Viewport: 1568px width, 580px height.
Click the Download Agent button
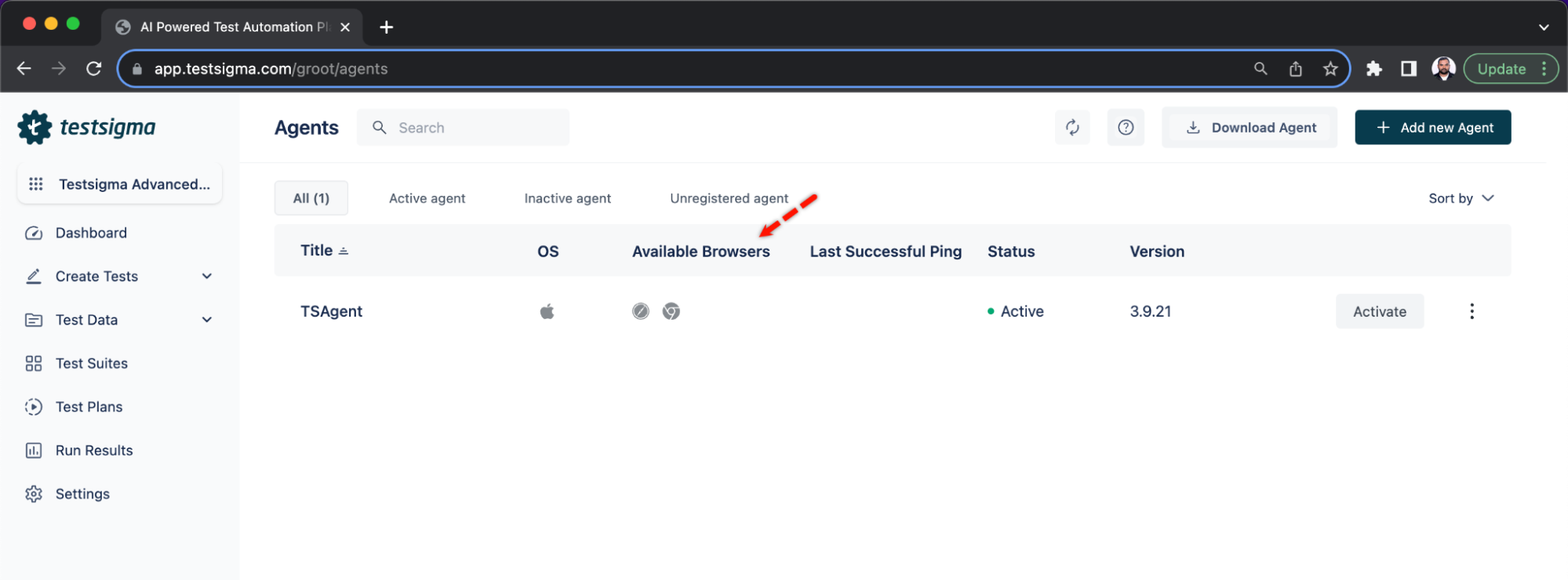[1250, 128]
